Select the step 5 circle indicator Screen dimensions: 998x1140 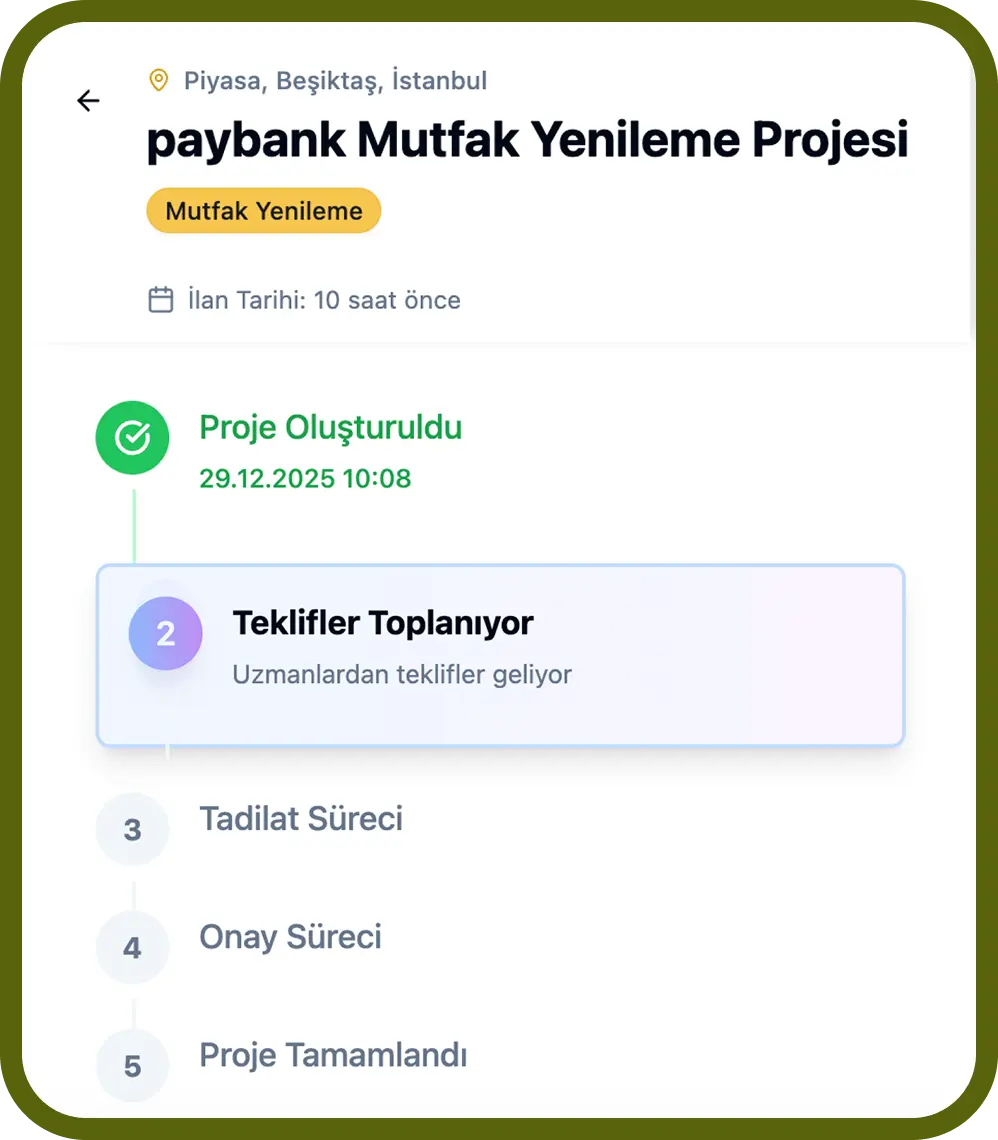[x=132, y=1065]
